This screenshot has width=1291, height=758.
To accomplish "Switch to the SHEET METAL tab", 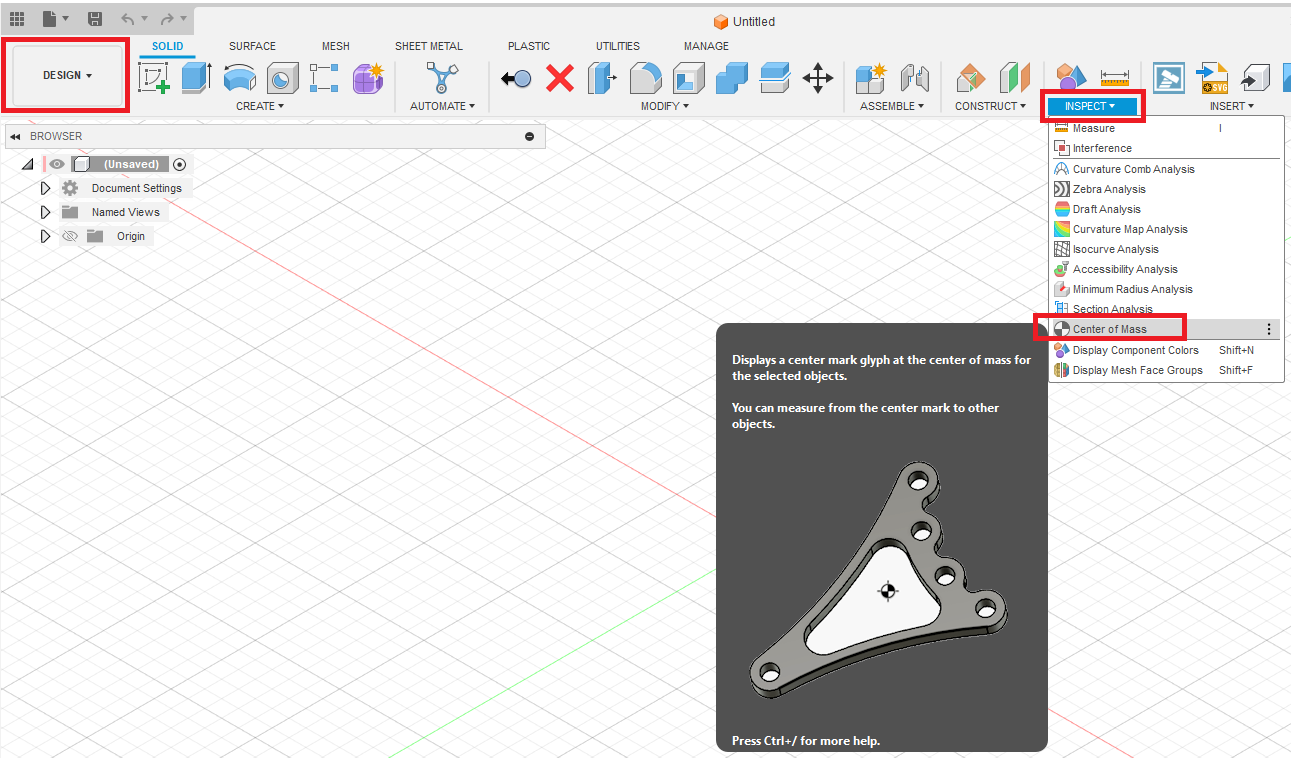I will point(429,46).
